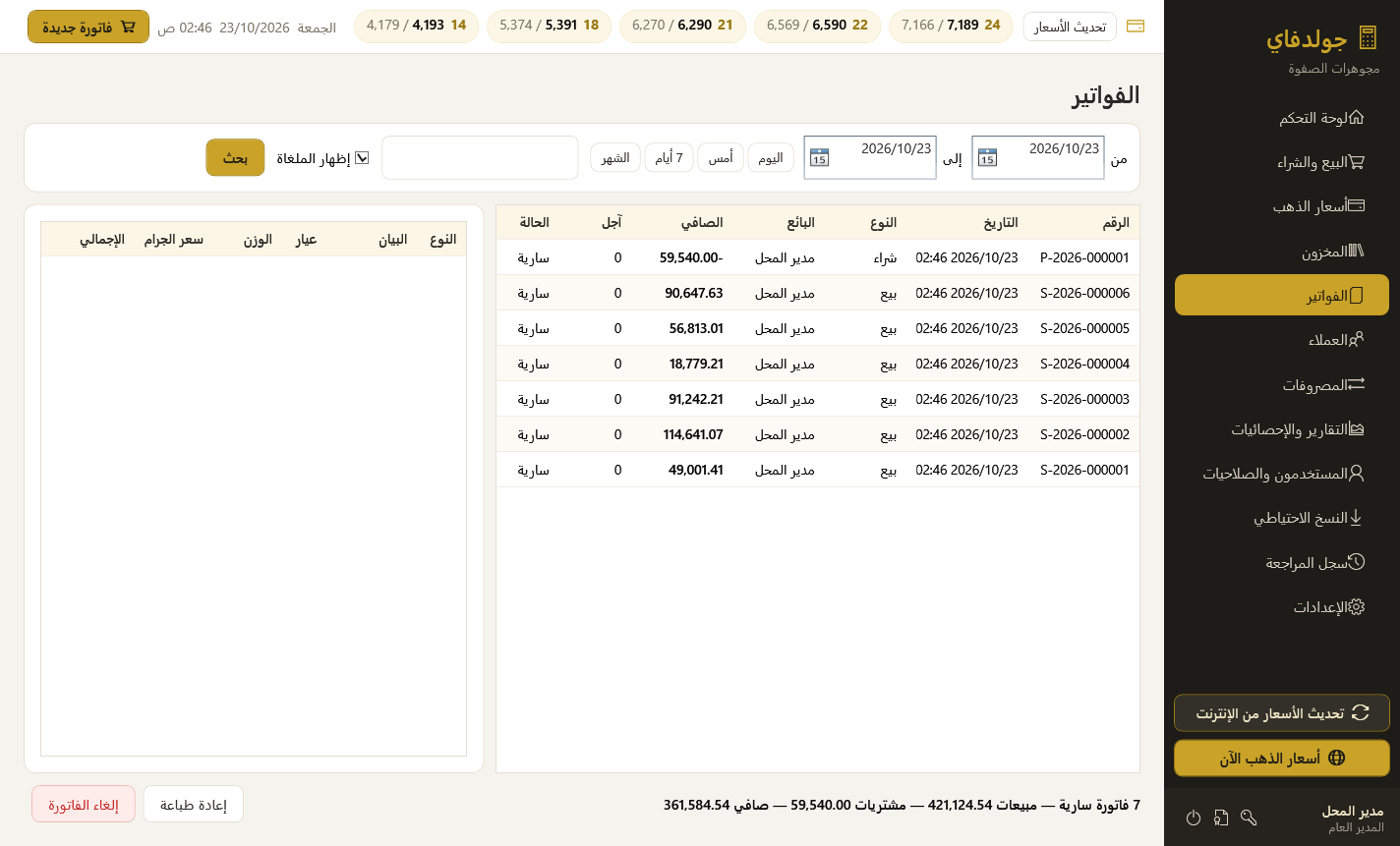The image size is (1400, 846).
Task: Click the net amount 18,779.21
Action: coord(696,364)
